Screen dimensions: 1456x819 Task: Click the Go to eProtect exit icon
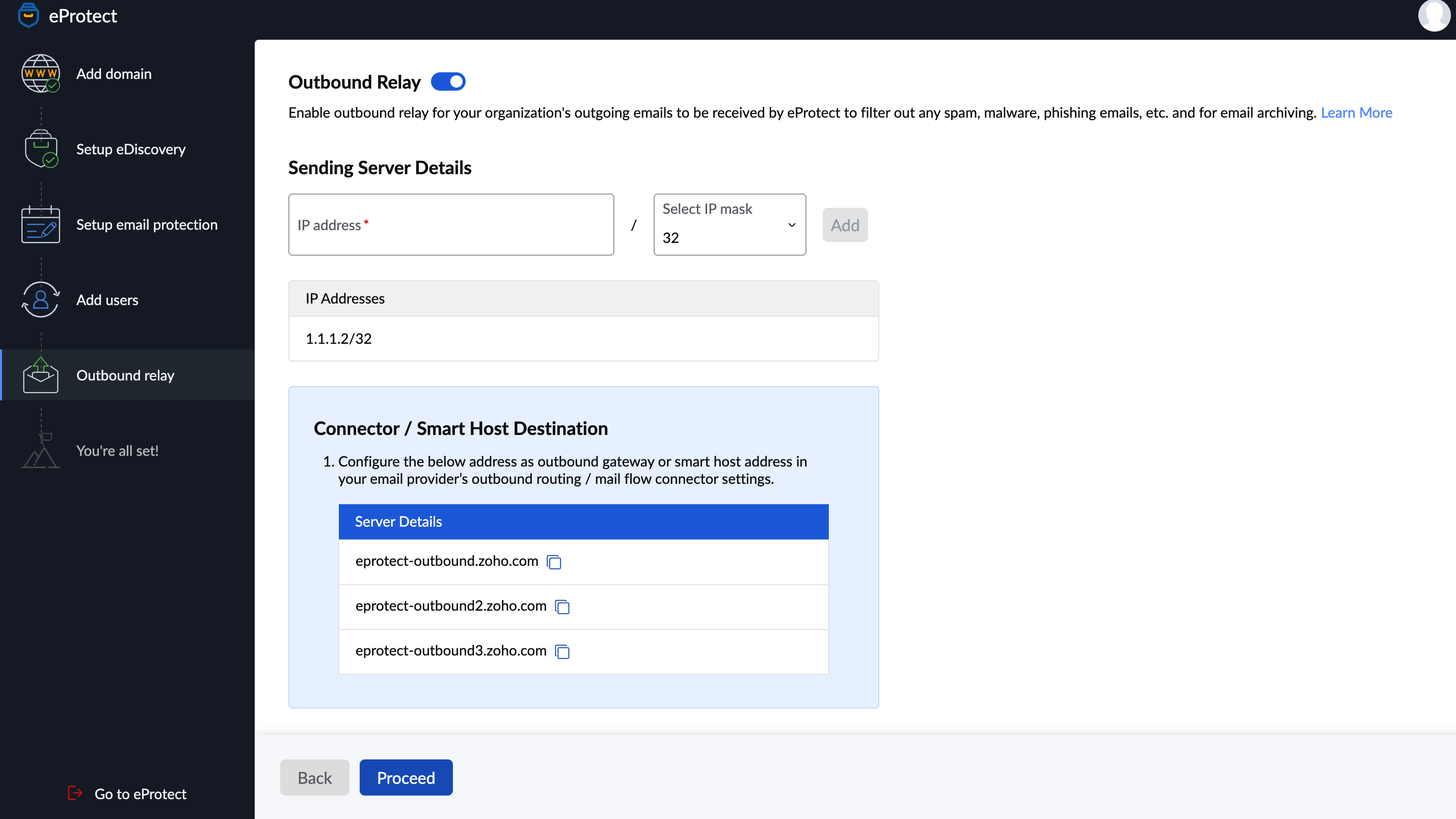(x=75, y=794)
